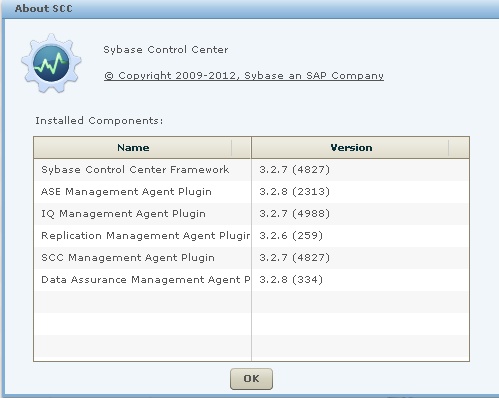This screenshot has height=398, width=499.
Task: Select Replication Management Agent Plugin row
Action: (252, 236)
